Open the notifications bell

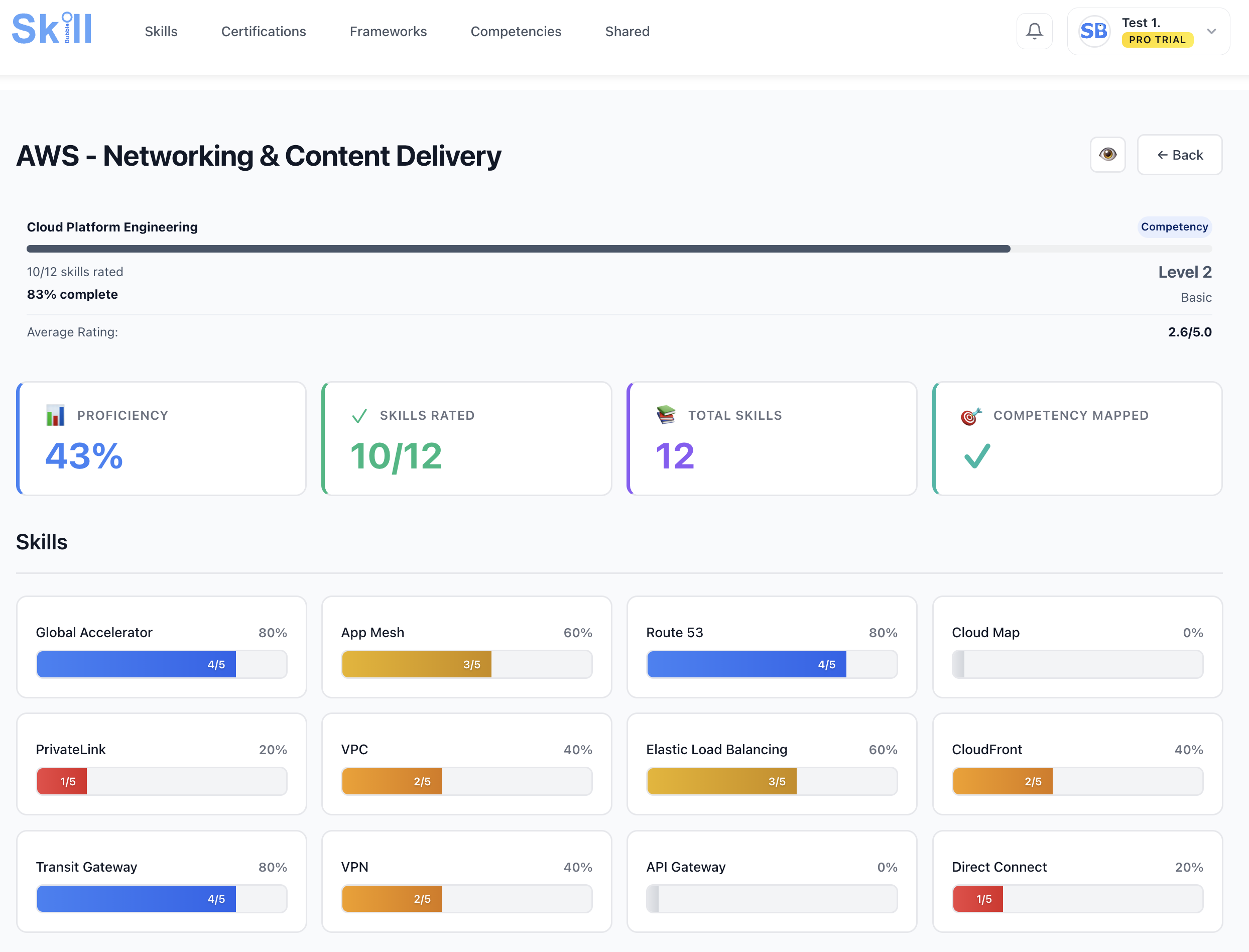pos(1034,31)
